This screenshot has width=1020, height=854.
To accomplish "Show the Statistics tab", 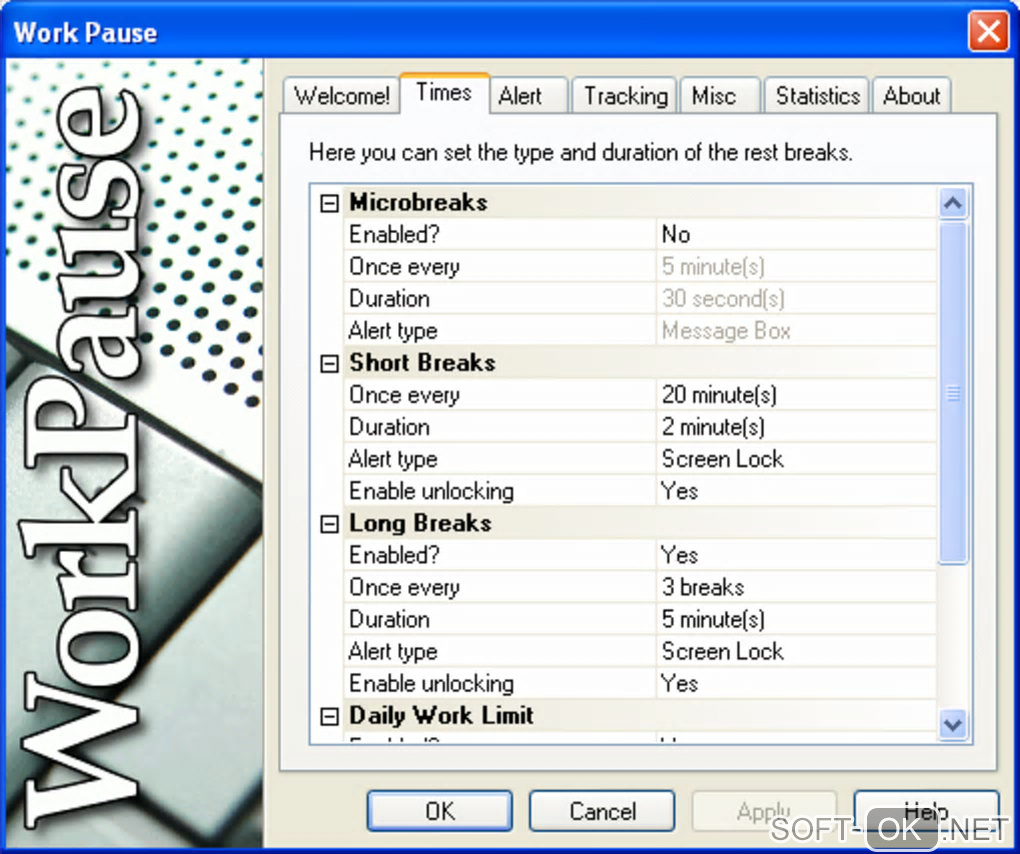I will 817,96.
